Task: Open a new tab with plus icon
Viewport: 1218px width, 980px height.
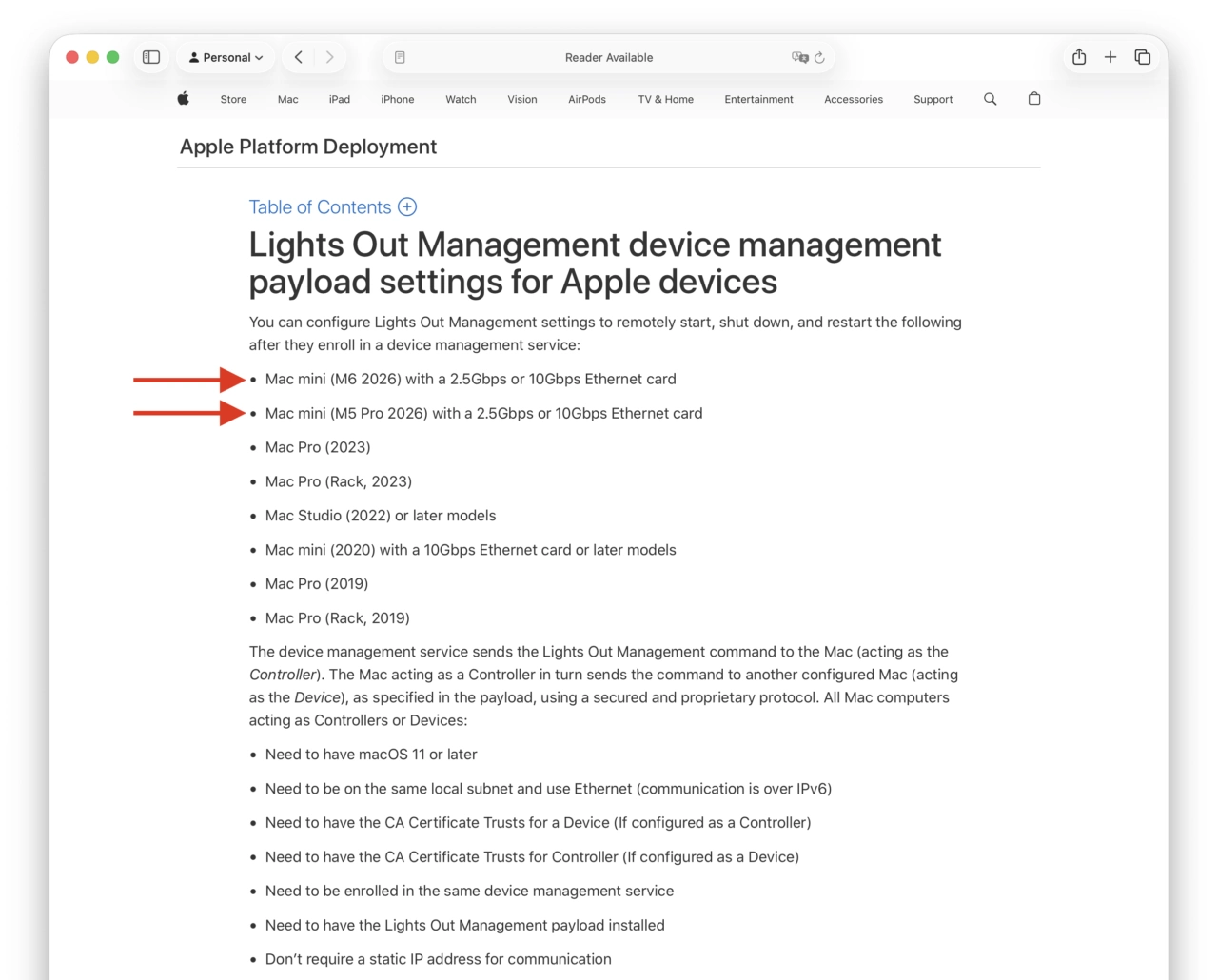Action: tap(1110, 57)
